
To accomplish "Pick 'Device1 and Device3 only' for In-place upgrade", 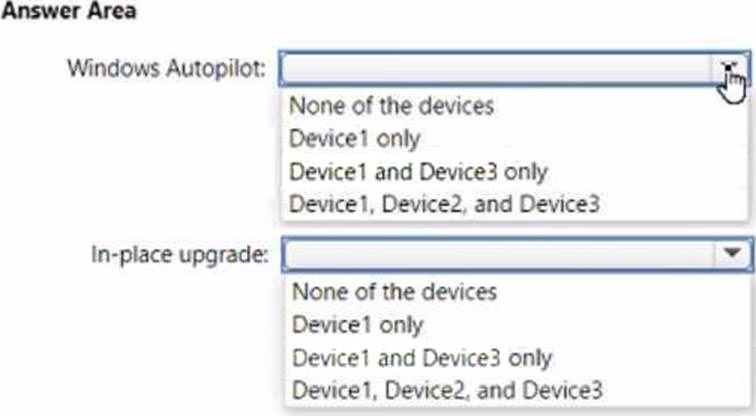I will point(421,358).
